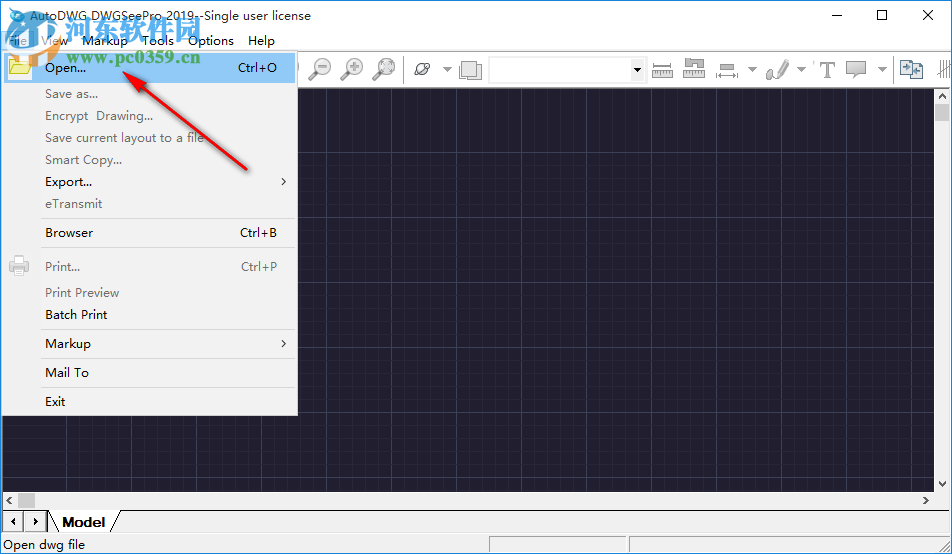
Task: Click the horizontal scrollbar left arrow
Action: tap(9, 501)
